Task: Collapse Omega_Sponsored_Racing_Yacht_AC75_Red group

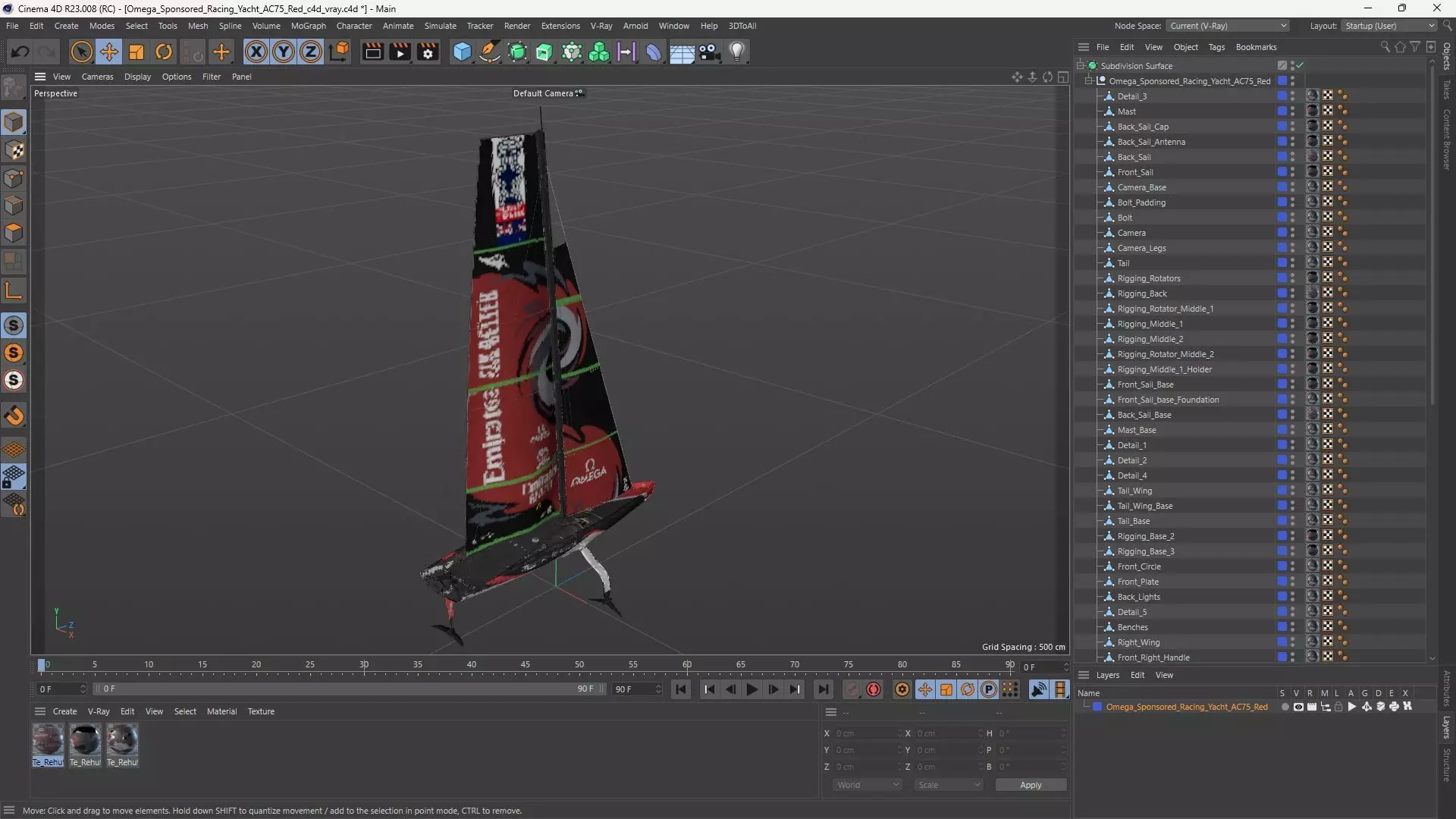Action: pos(1089,80)
